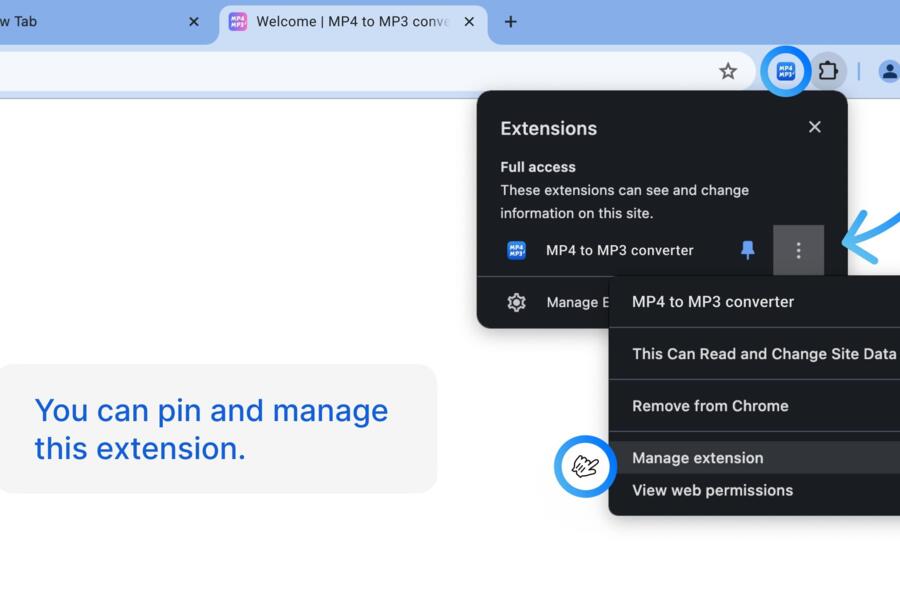Unpin MP4 to MP3 converter via pin icon

click(x=747, y=250)
